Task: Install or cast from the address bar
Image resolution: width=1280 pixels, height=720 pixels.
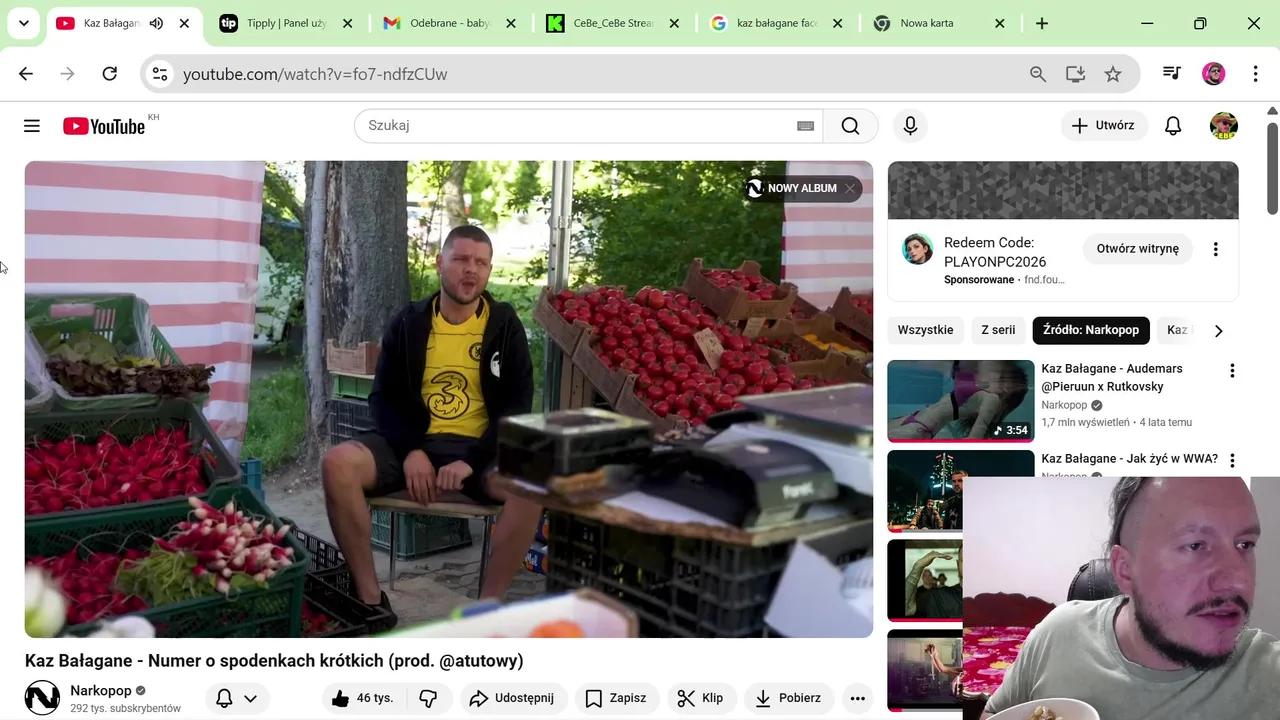Action: tap(1076, 74)
